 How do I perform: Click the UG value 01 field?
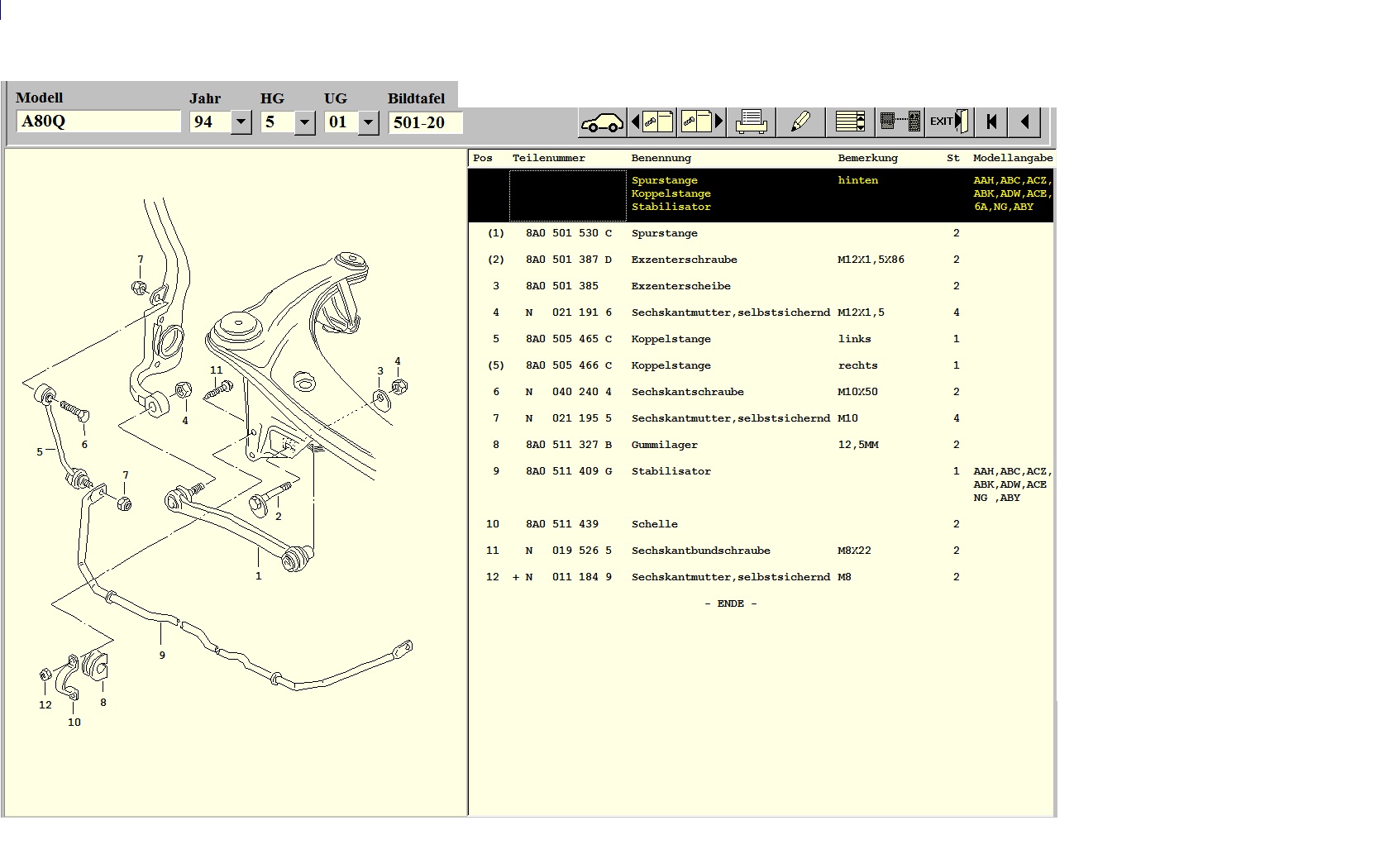pyautogui.click(x=341, y=122)
